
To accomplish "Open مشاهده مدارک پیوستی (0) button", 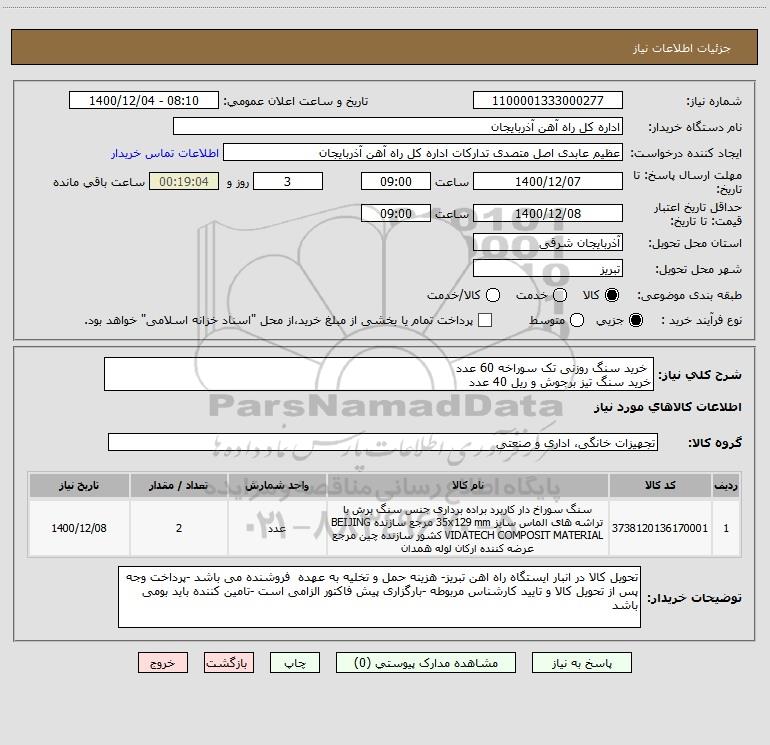I will click(x=426, y=663).
